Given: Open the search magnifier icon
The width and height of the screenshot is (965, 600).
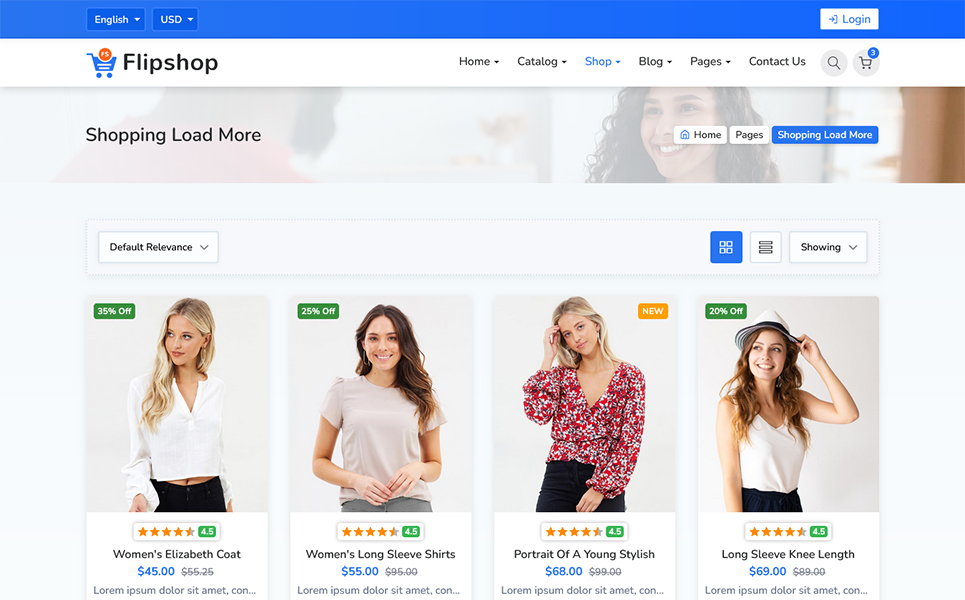Looking at the screenshot, I should click(833, 63).
